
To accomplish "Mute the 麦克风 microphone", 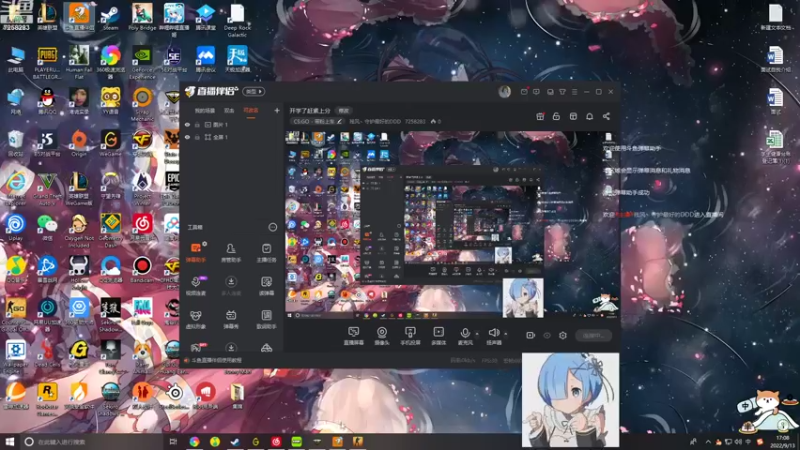I will [465, 336].
